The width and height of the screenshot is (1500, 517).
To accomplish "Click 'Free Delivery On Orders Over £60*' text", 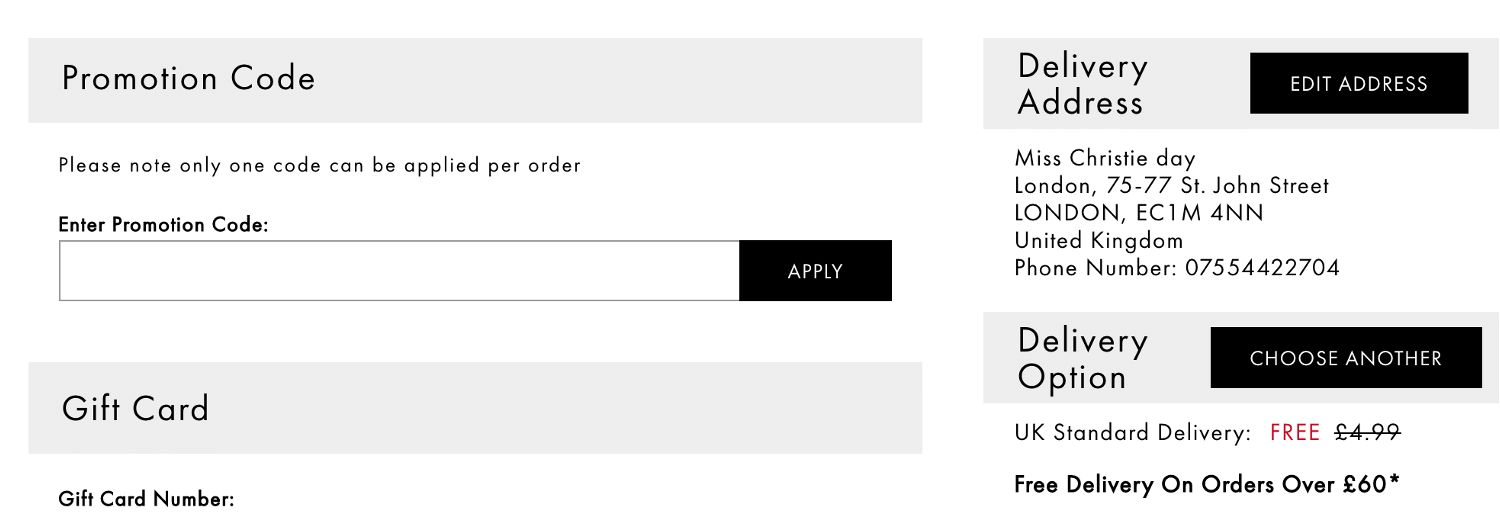I will tap(1207, 485).
